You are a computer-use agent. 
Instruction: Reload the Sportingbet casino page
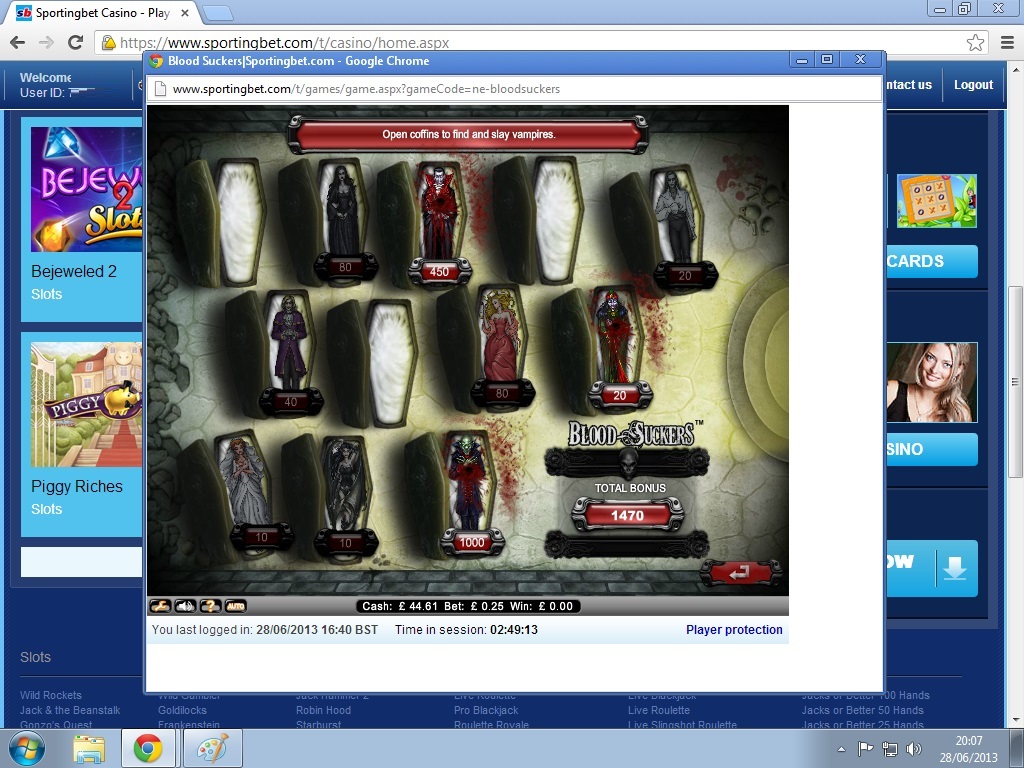(x=75, y=43)
